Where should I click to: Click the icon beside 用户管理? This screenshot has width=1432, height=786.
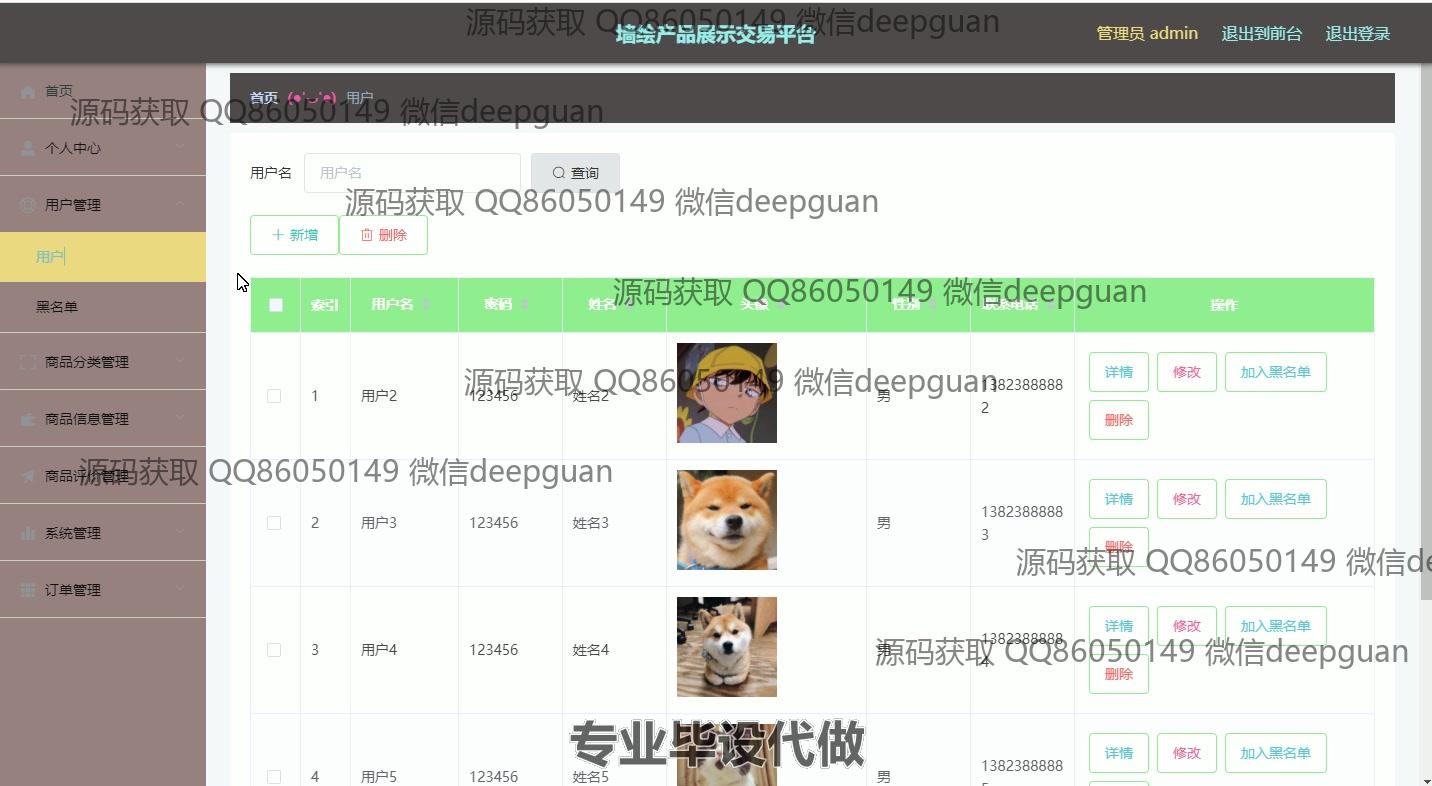coord(28,205)
